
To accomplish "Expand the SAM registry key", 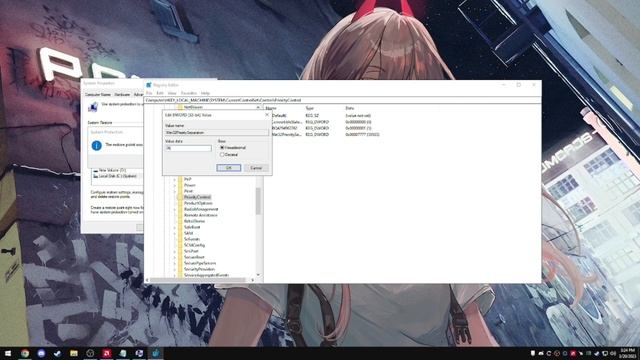I will tap(175, 233).
